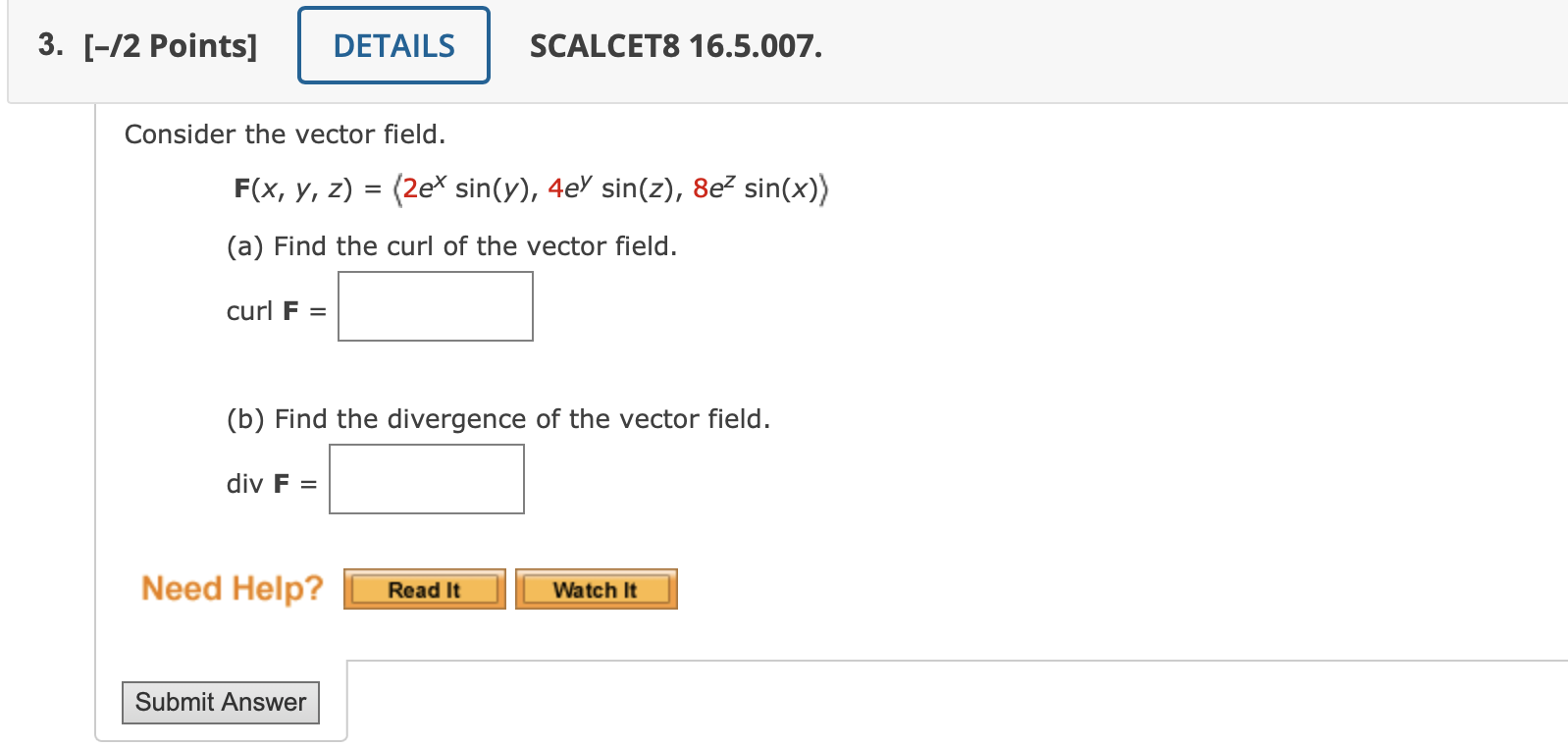Viewport: 1568px width, 748px height.
Task: Click the vector field formula F(x, y, z)
Action: [x=531, y=187]
